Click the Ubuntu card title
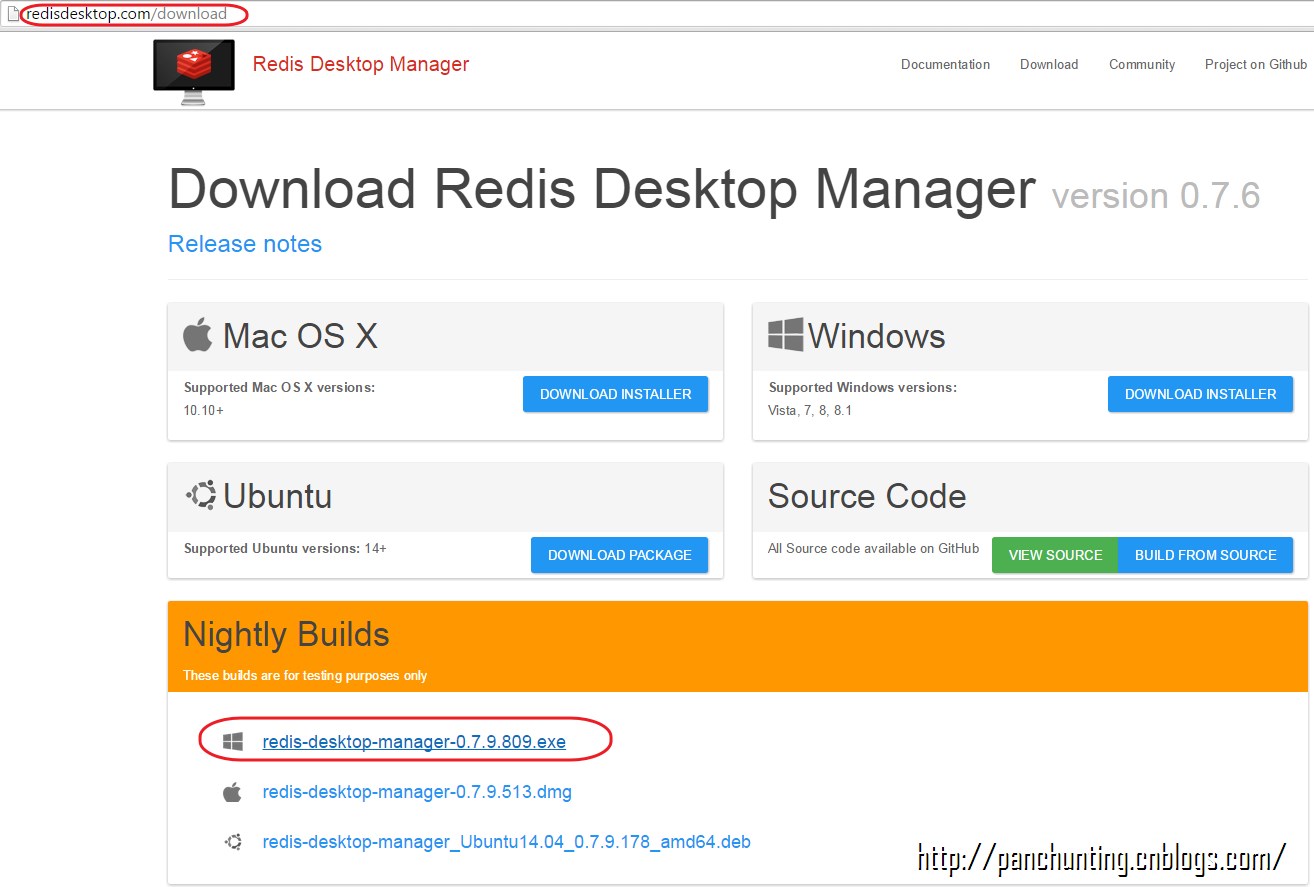 (277, 496)
